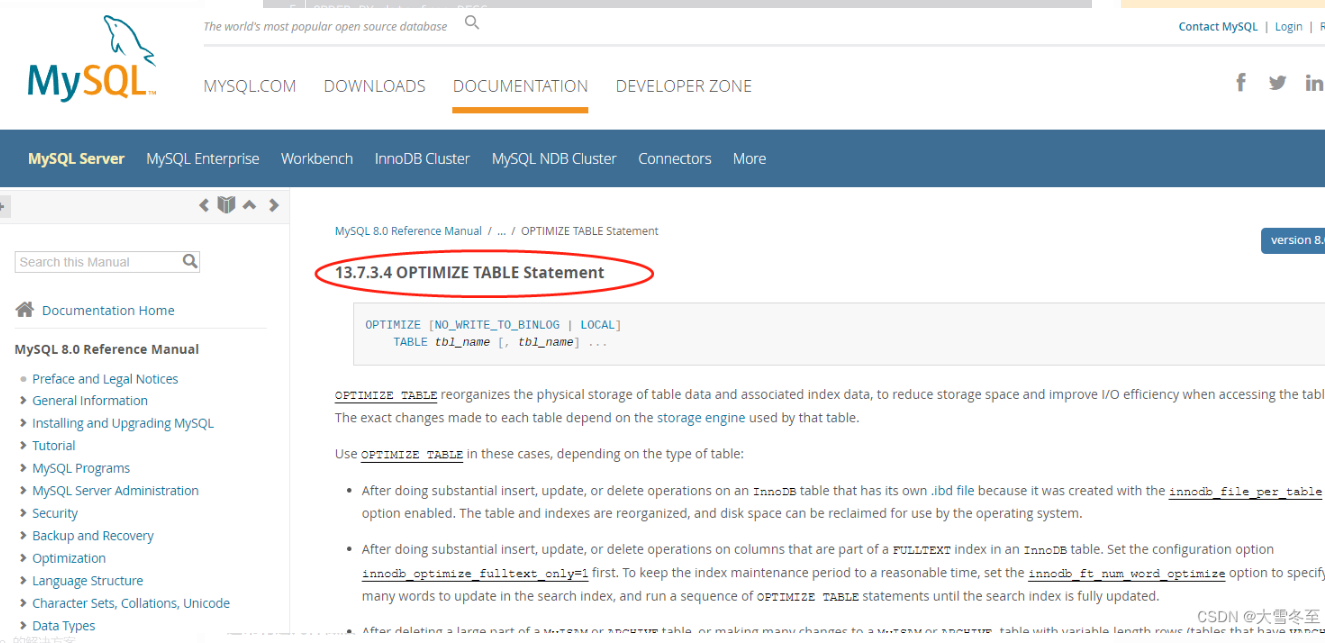Follow the storage engine hyperlink in the text

coord(702,417)
